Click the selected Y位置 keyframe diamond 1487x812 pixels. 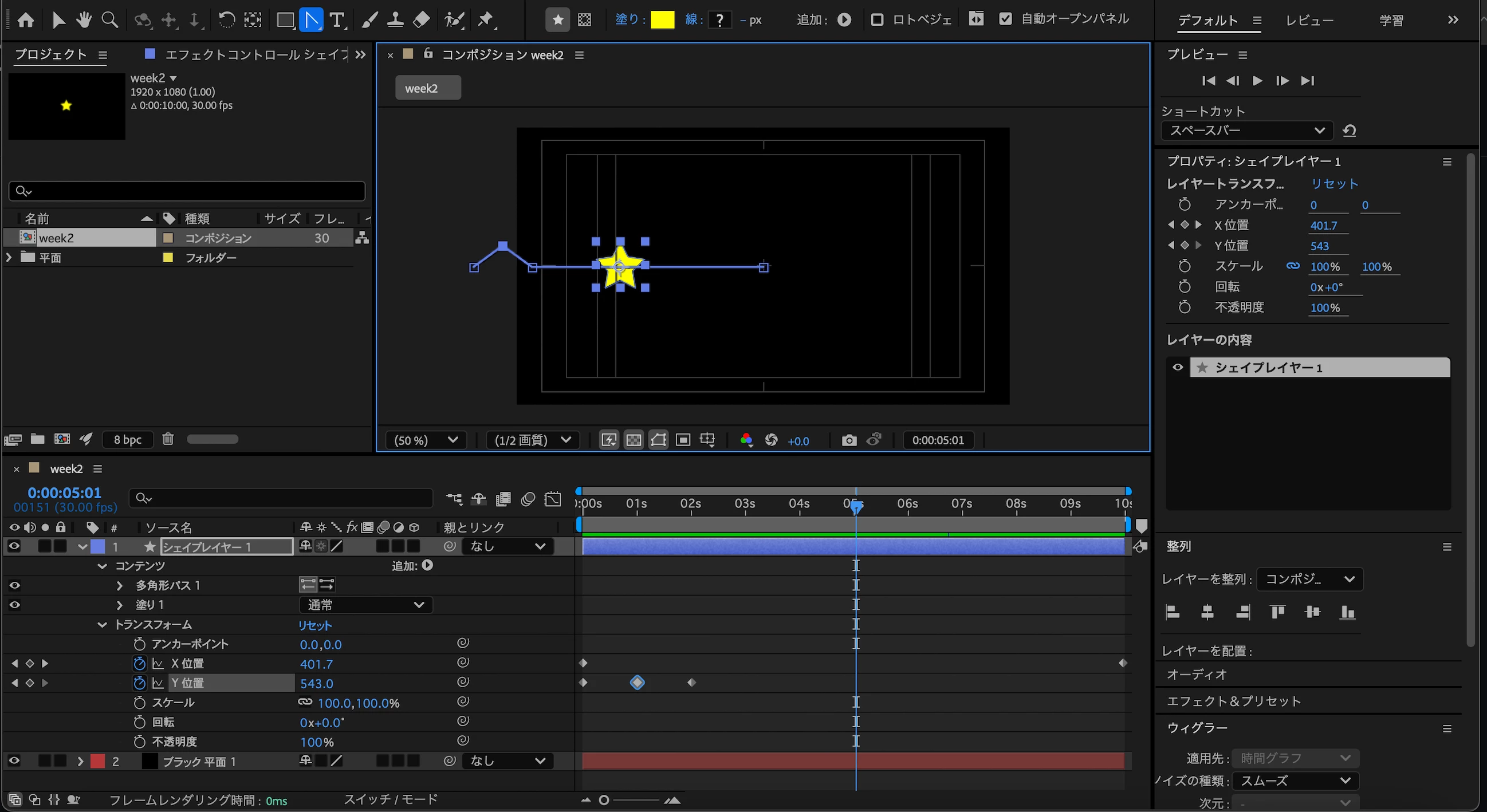[x=637, y=683]
